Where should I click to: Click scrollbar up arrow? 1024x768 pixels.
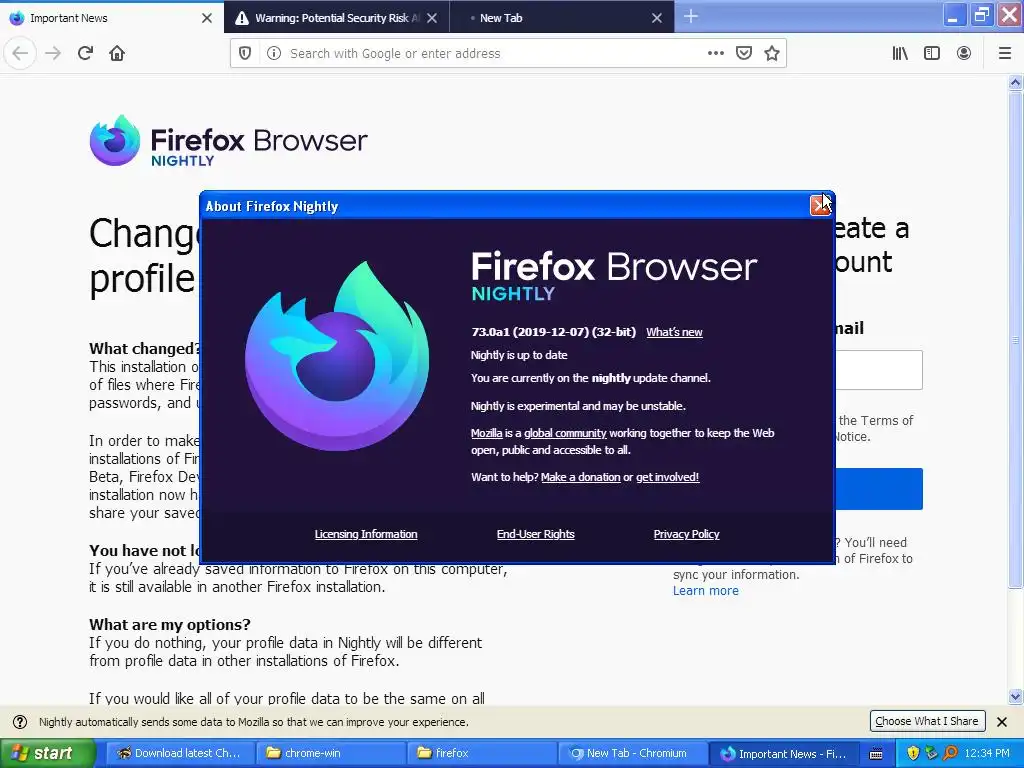pos(1015,82)
